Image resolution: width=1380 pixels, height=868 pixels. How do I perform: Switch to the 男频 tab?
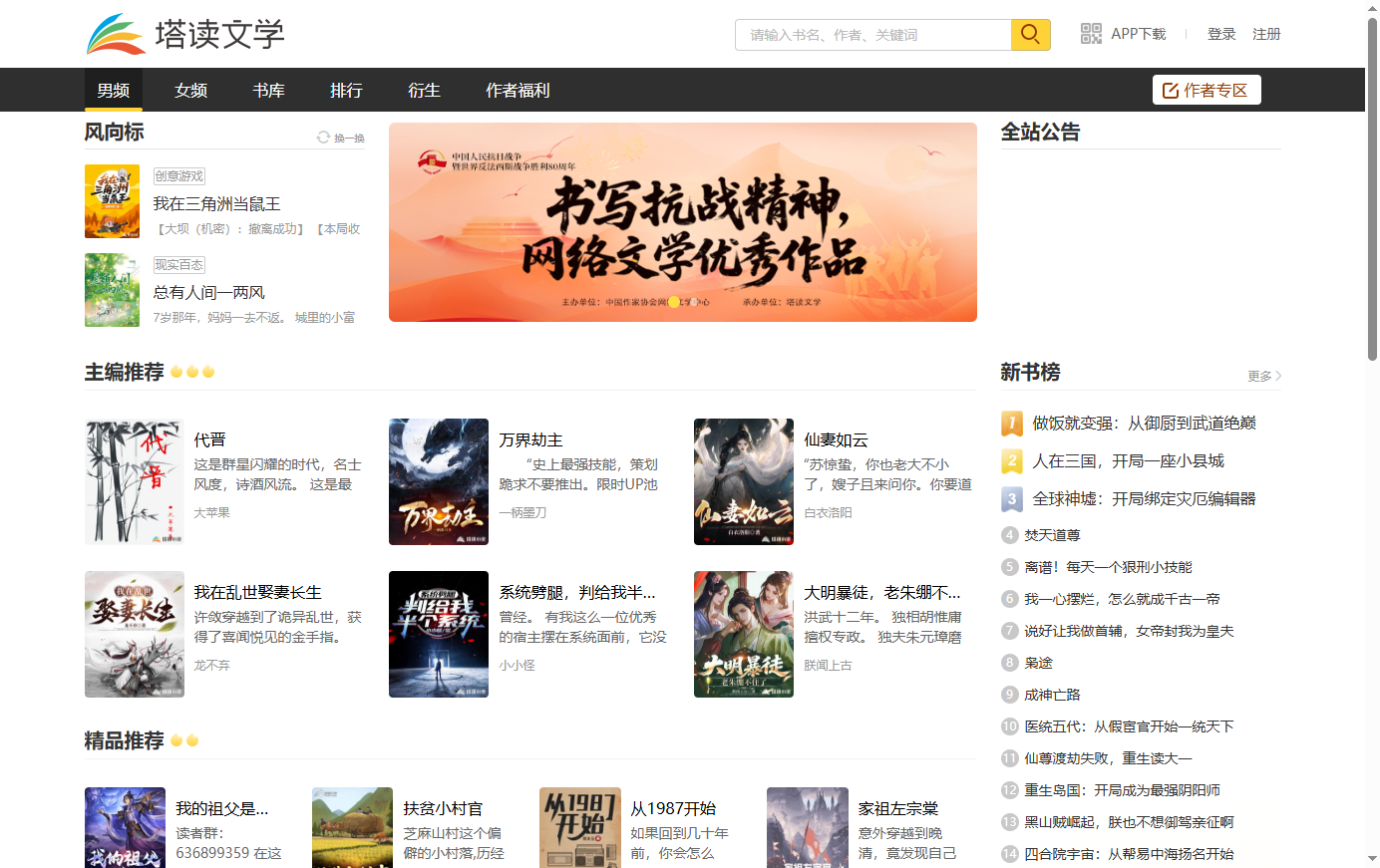click(114, 90)
